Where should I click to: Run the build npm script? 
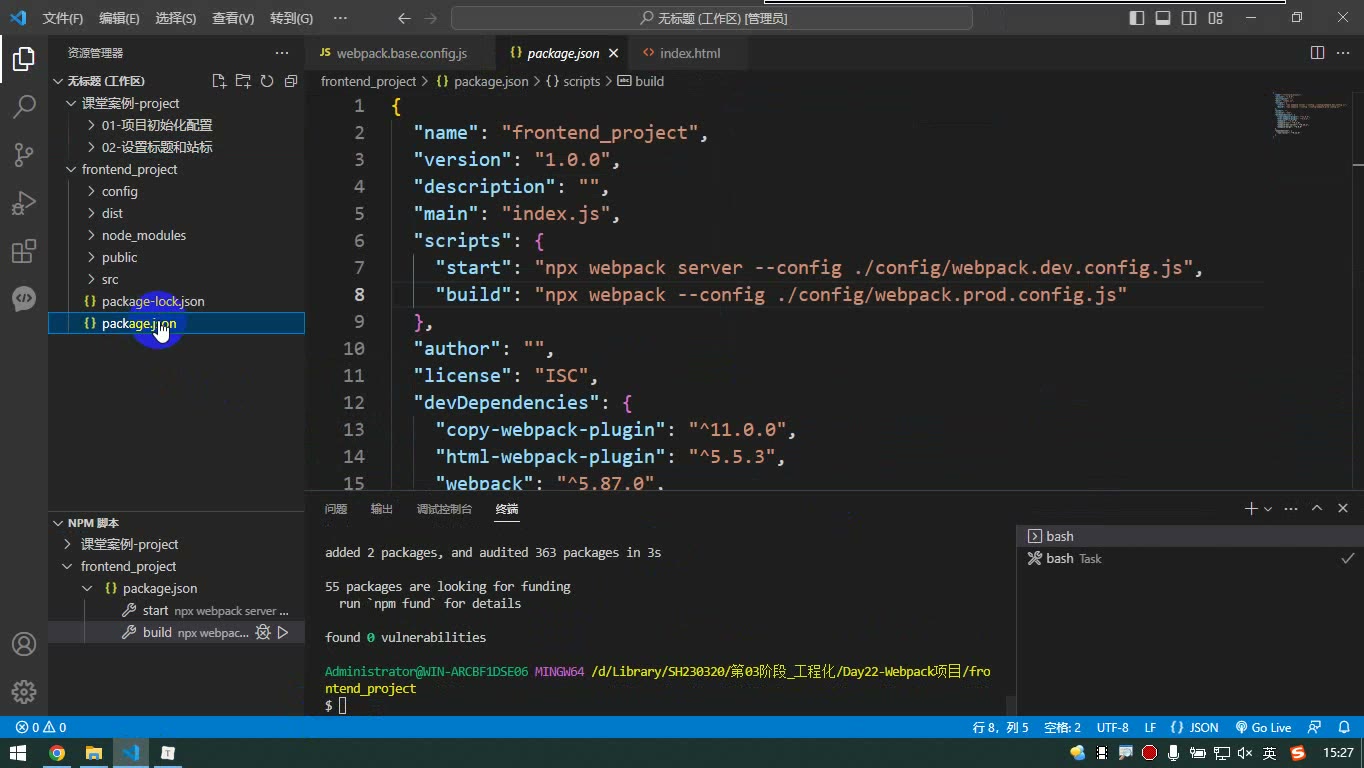point(283,632)
